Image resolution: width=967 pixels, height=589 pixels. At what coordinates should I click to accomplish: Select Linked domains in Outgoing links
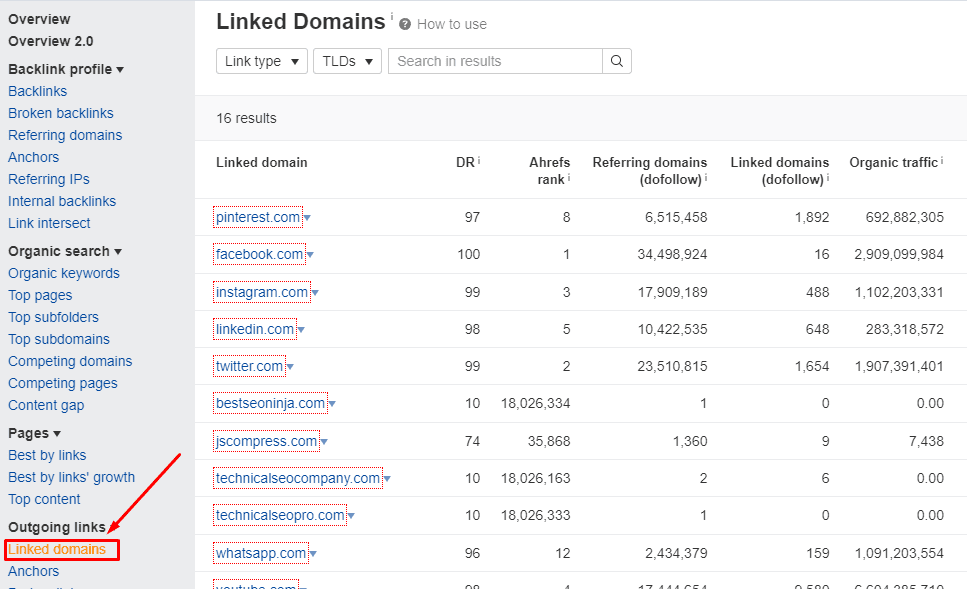pyautogui.click(x=57, y=549)
